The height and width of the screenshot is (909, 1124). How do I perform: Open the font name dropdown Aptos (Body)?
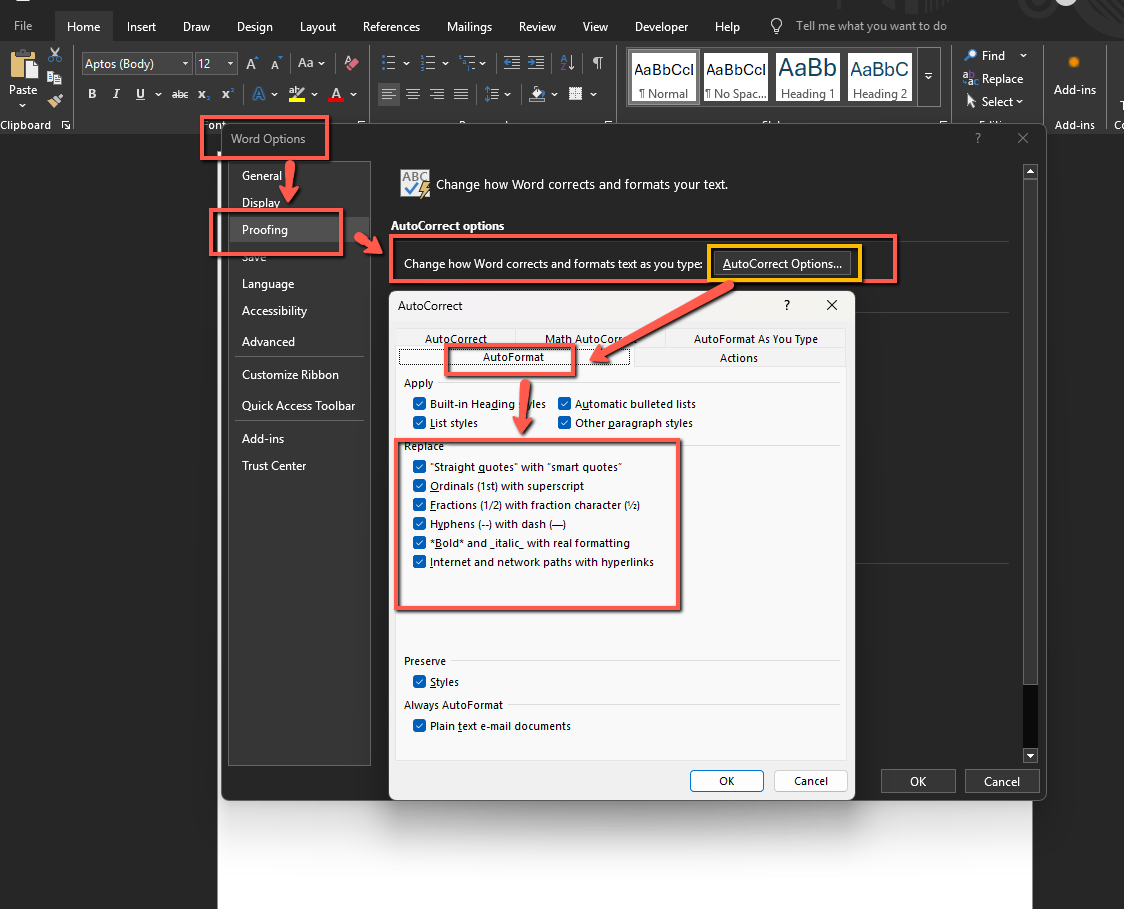point(185,64)
